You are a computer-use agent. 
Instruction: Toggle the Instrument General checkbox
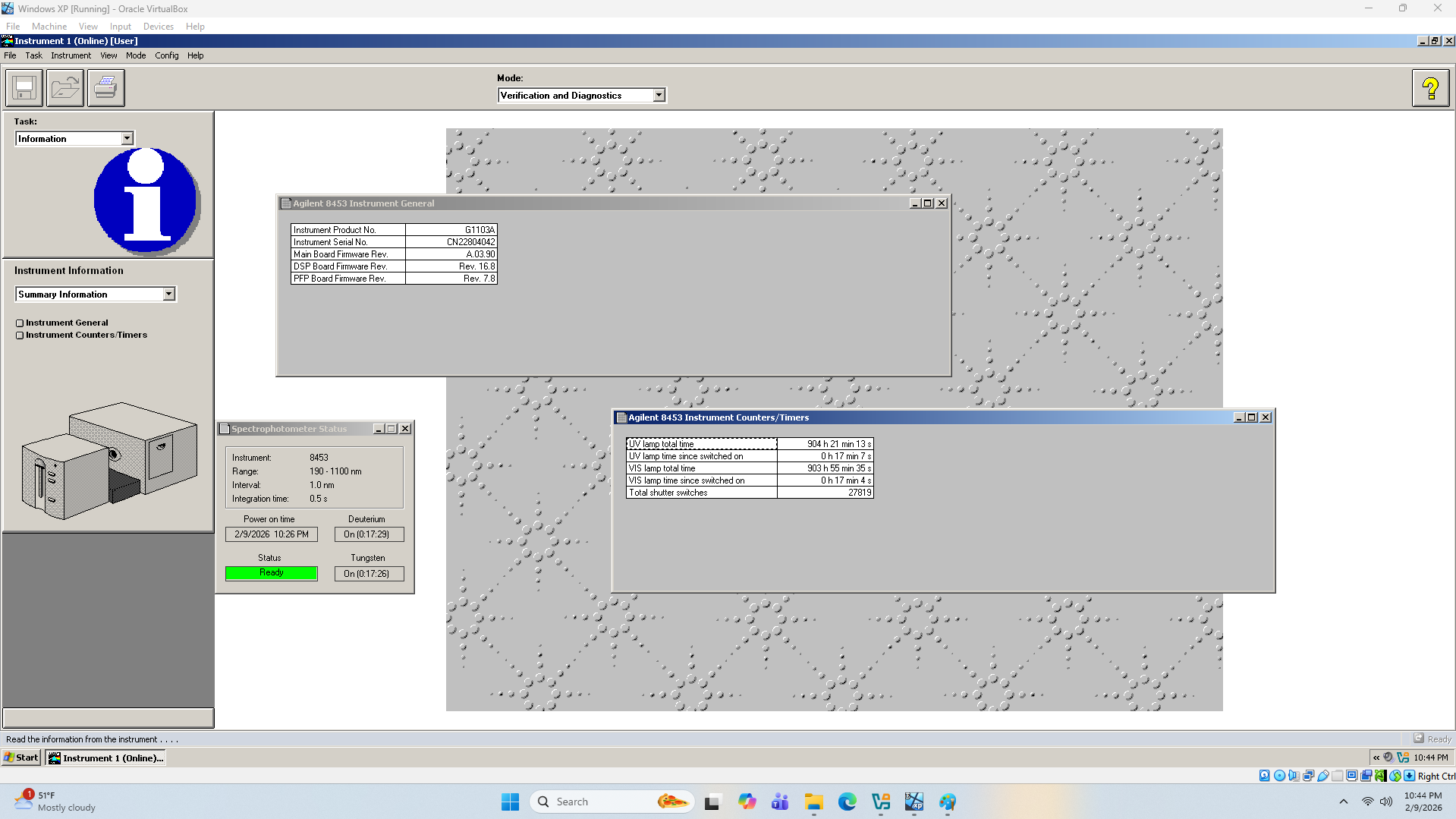20,323
